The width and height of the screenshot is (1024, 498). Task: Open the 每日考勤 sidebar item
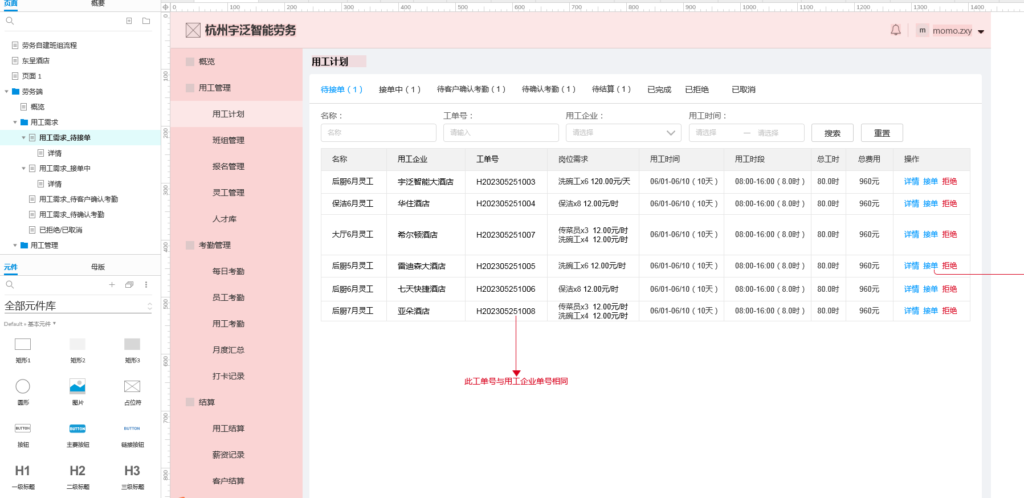[x=228, y=272]
